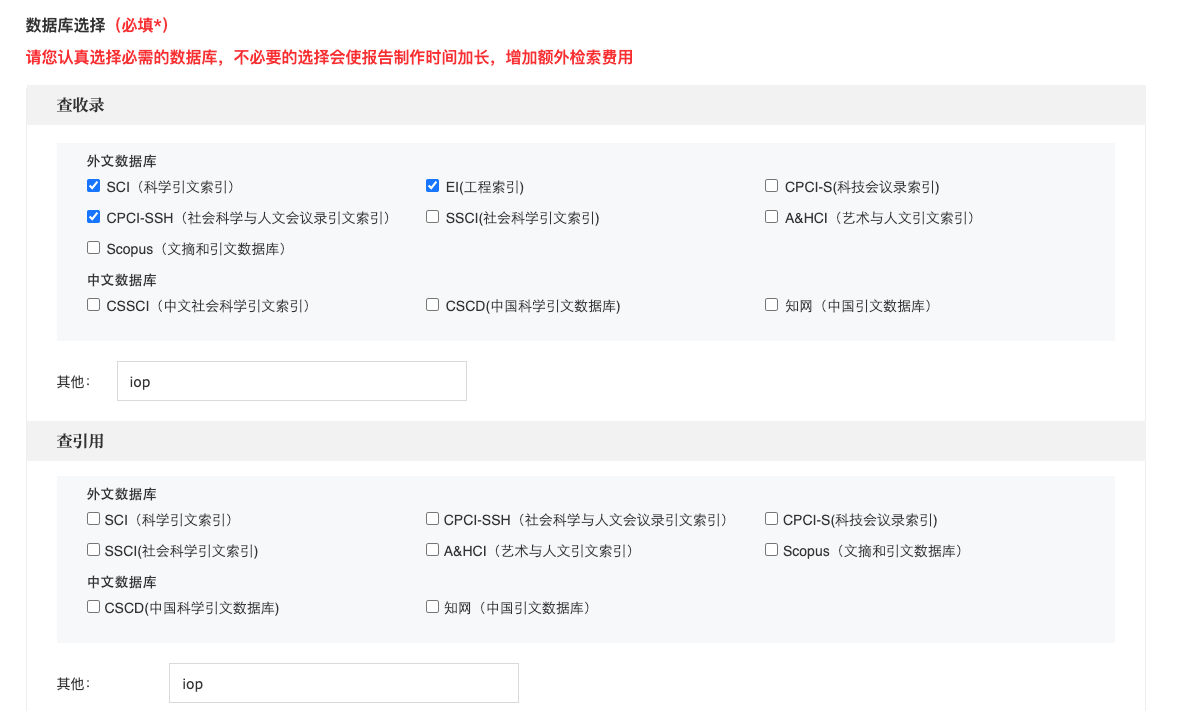The image size is (1178, 711).
Task: Click the red warning about unnecessary database selection
Action: coord(329,57)
